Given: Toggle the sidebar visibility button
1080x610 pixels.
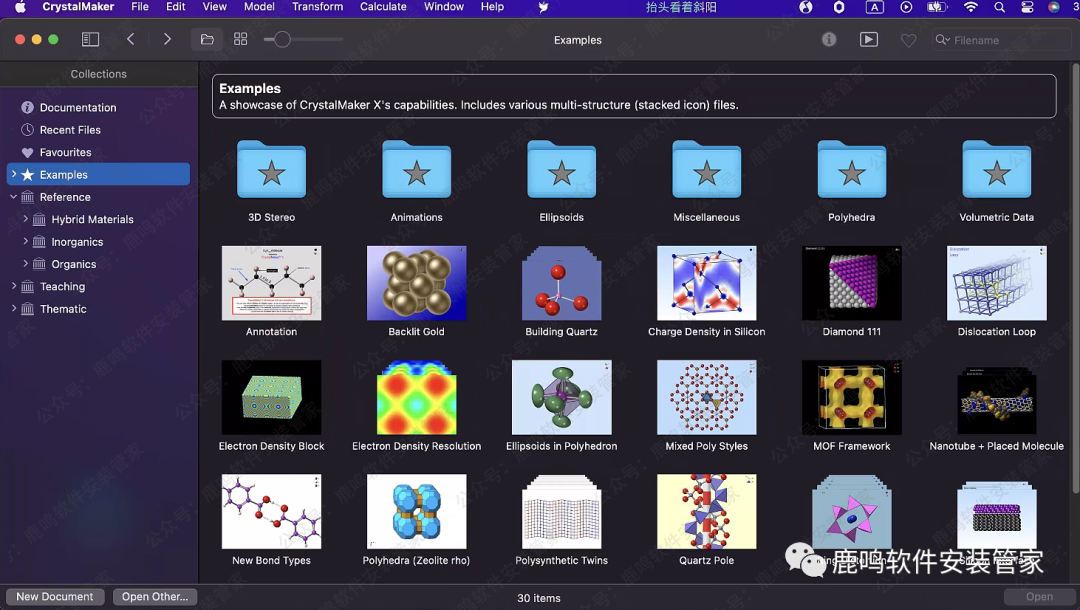Looking at the screenshot, I should point(90,40).
